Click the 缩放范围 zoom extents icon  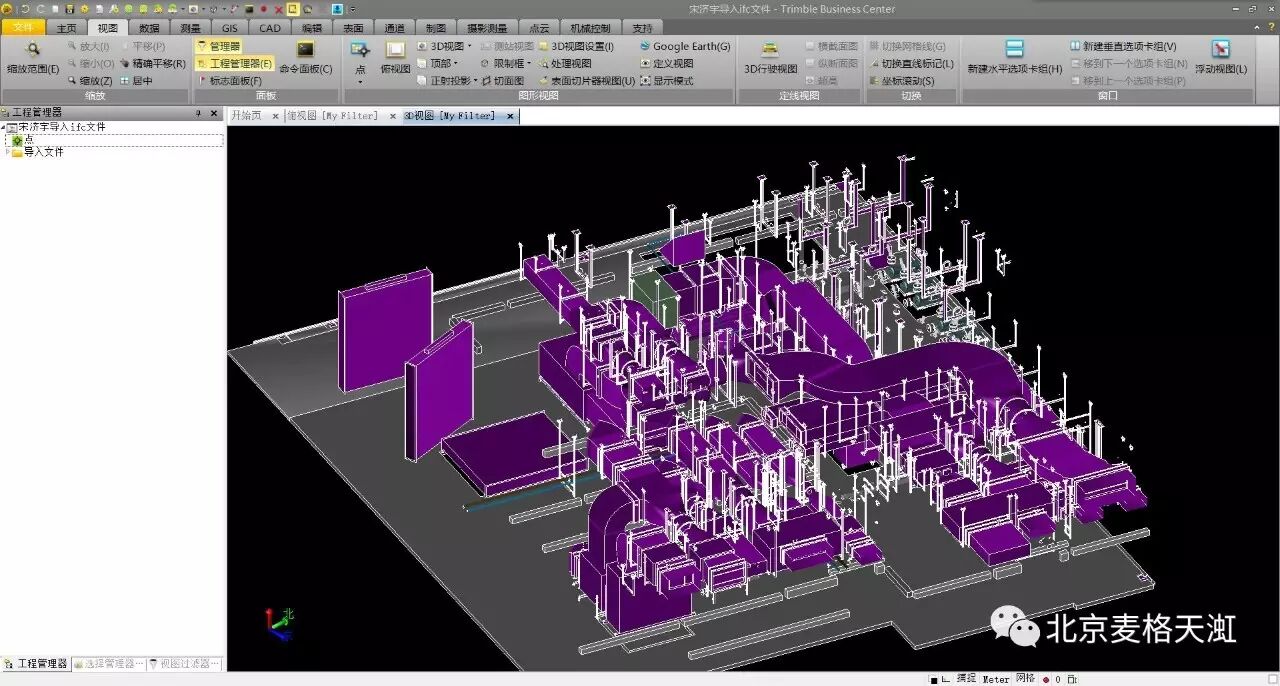(32, 49)
